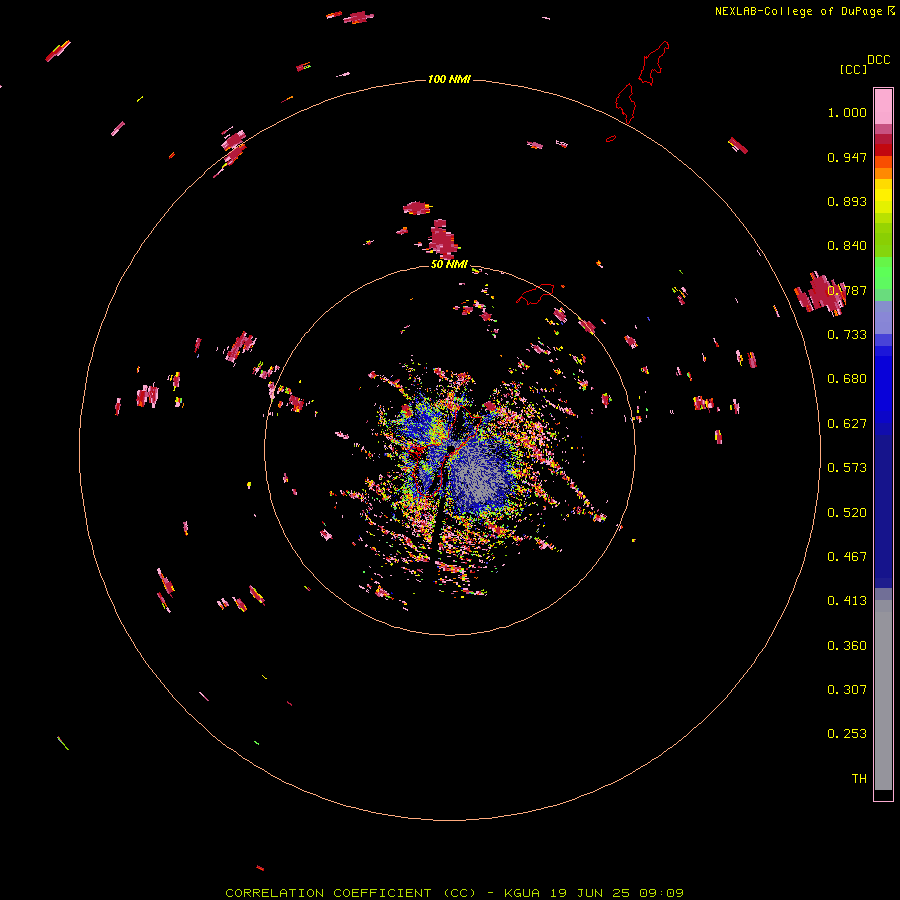
Task: Click the green color band beside 0.840
Action: [883, 240]
